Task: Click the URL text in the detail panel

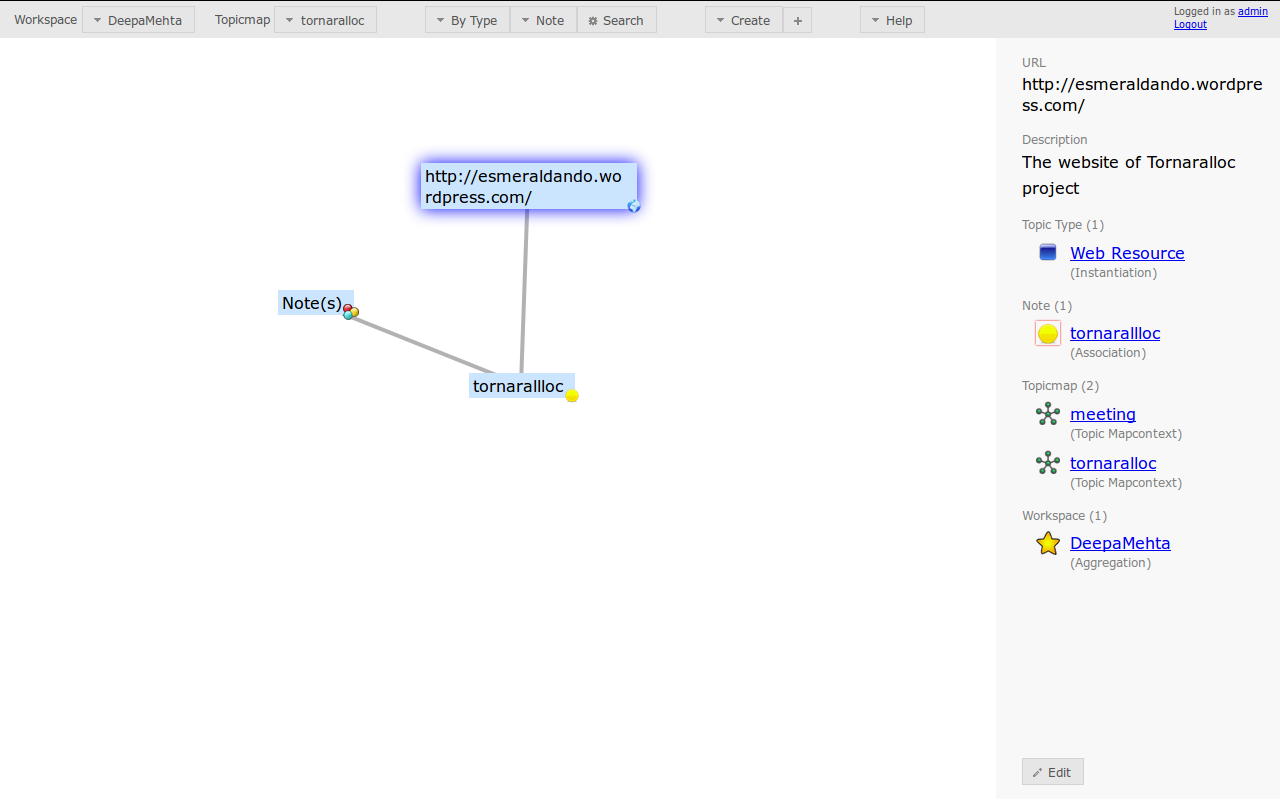Action: click(x=1142, y=95)
